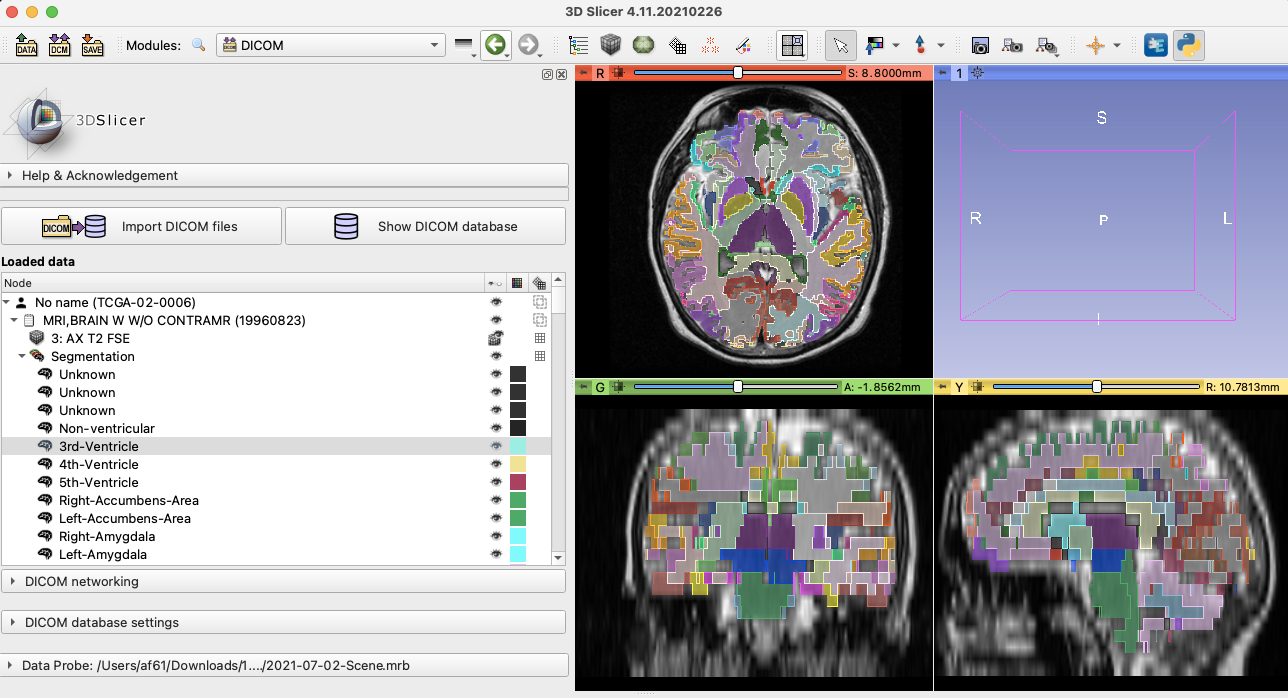Expand the Data Probe panel
The width and height of the screenshot is (1288, 698).
[285, 665]
